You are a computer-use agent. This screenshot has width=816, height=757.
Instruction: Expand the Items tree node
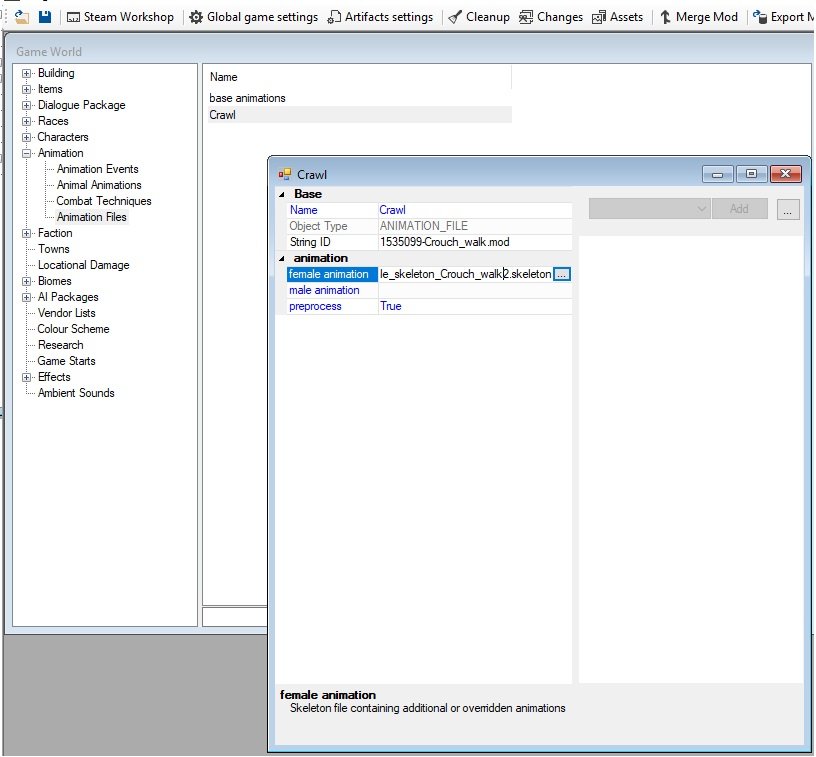coord(26,89)
